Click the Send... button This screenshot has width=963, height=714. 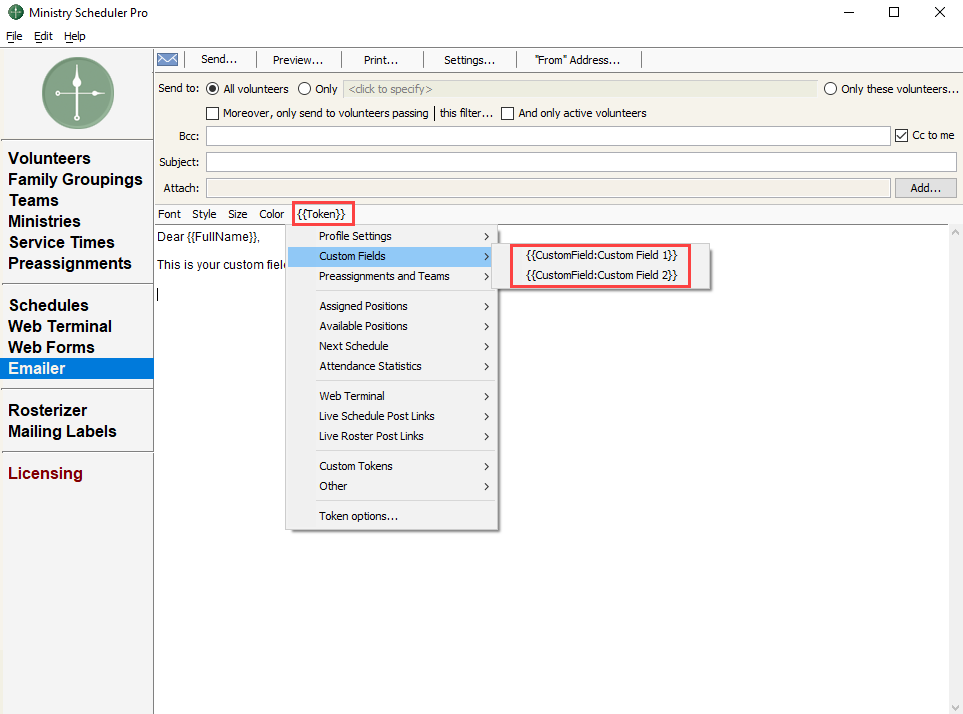tap(219, 60)
